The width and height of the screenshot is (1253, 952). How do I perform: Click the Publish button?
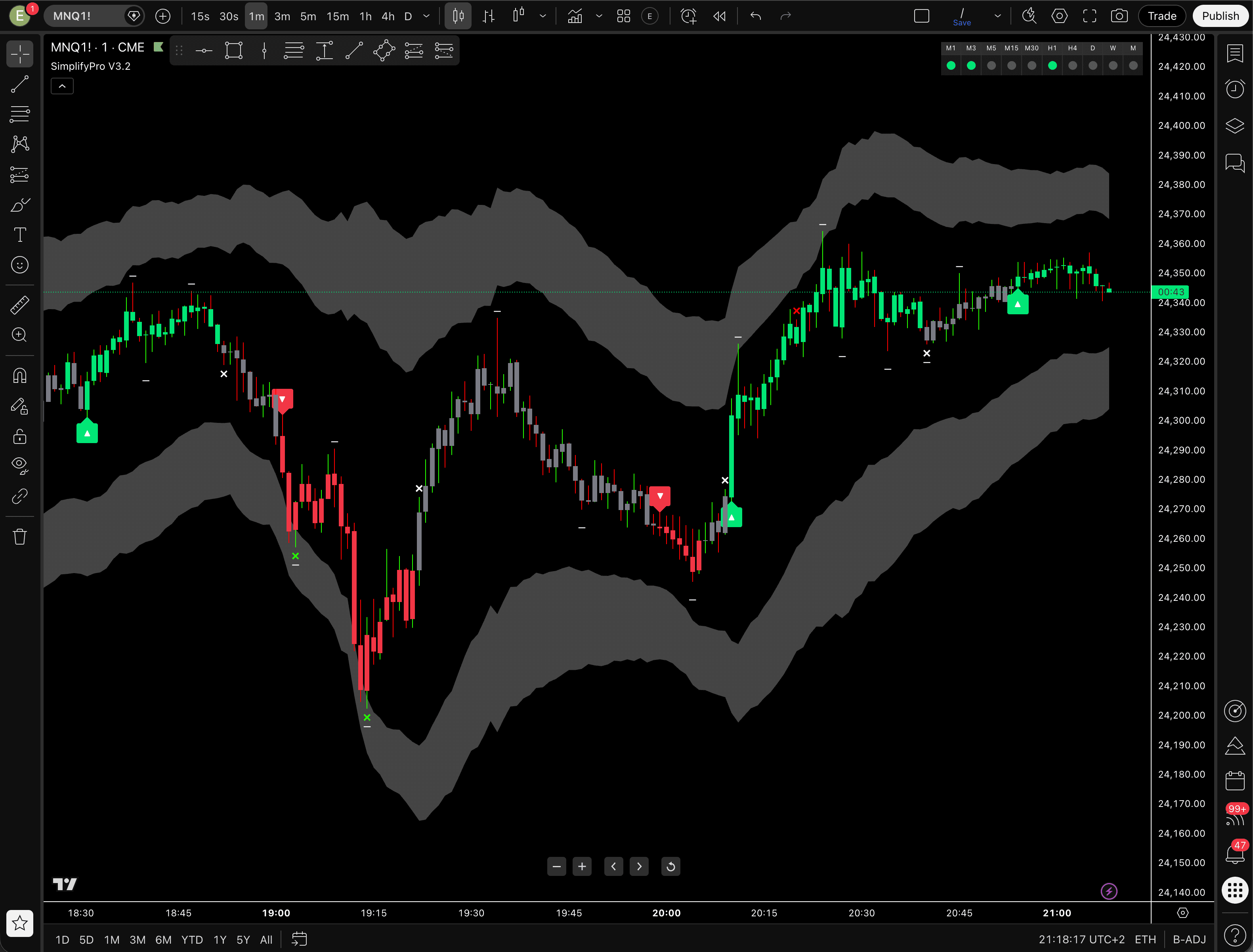[x=1220, y=16]
